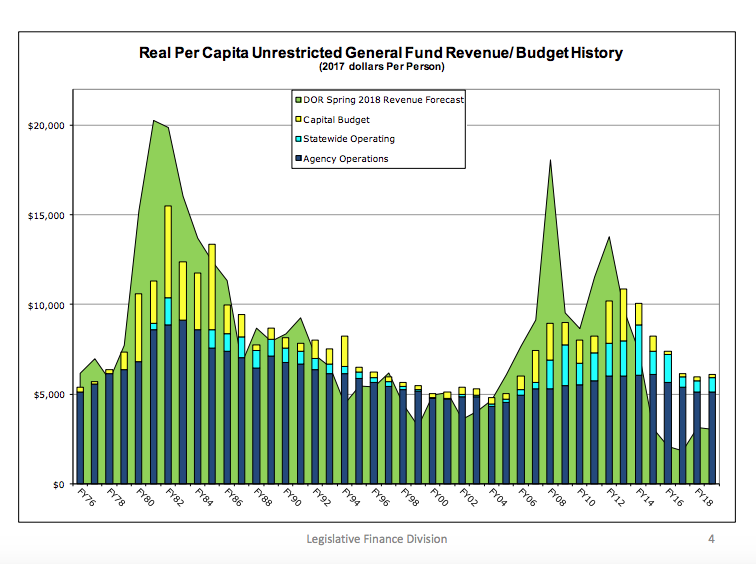The image size is (756, 564).
Task: Click the chart title 'Real Per Capita Unrestricted General Fund Revenue/Budget History'
Action: [x=381, y=53]
